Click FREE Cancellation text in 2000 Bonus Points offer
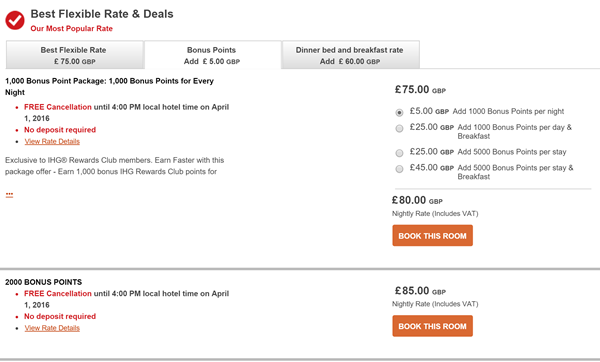 (58, 294)
